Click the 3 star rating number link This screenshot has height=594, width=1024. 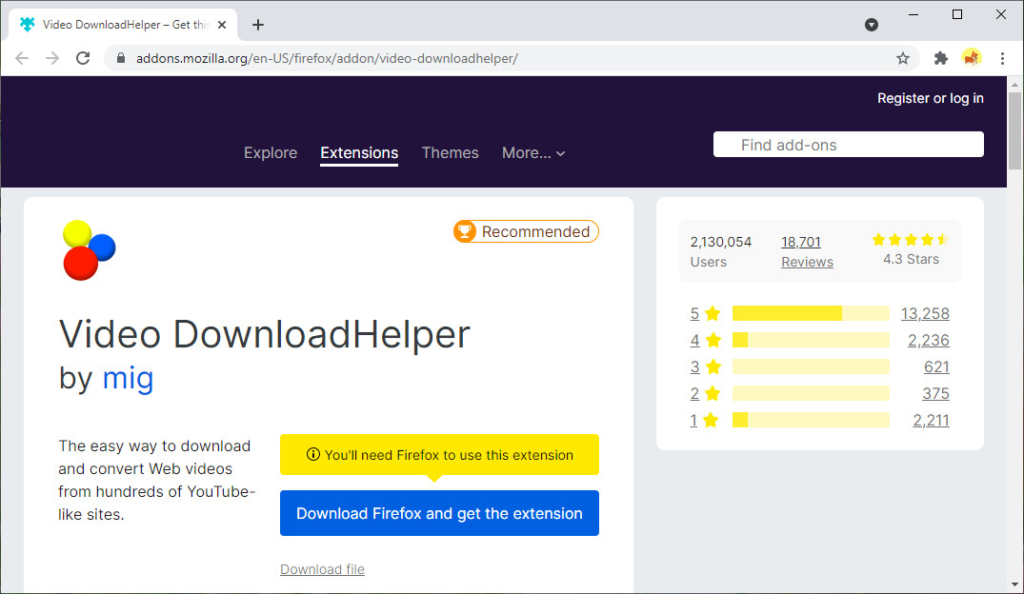point(694,367)
